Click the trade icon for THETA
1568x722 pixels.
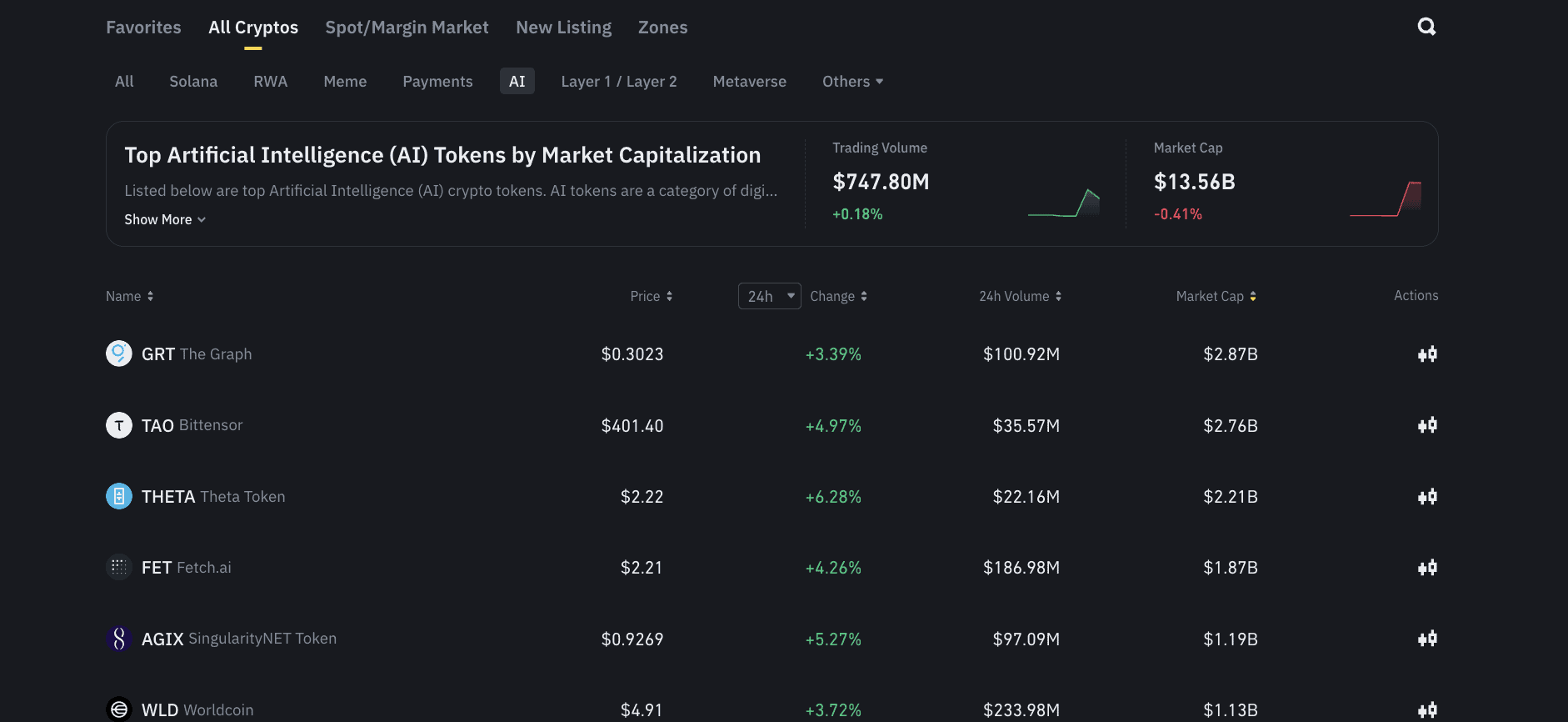(x=1427, y=497)
